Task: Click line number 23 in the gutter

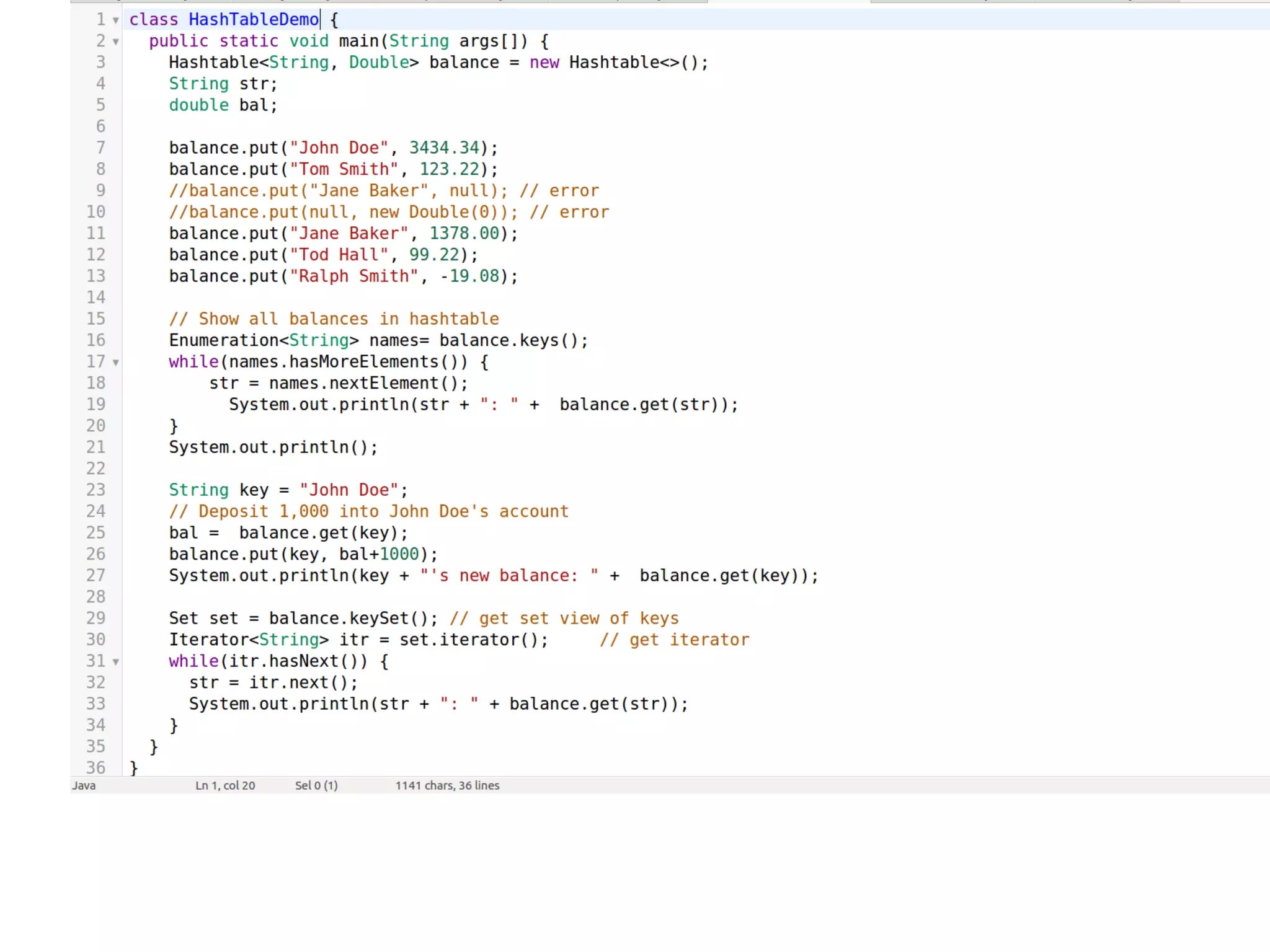Action: pyautogui.click(x=95, y=490)
